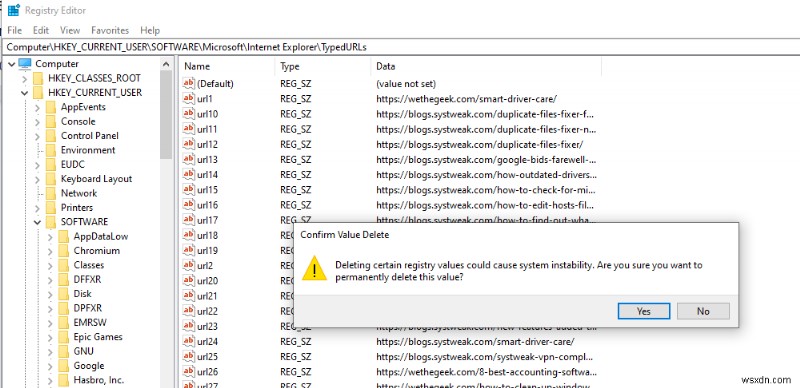This screenshot has width=800, height=388.
Task: Click the string value icon for url24
Action: (x=189, y=341)
